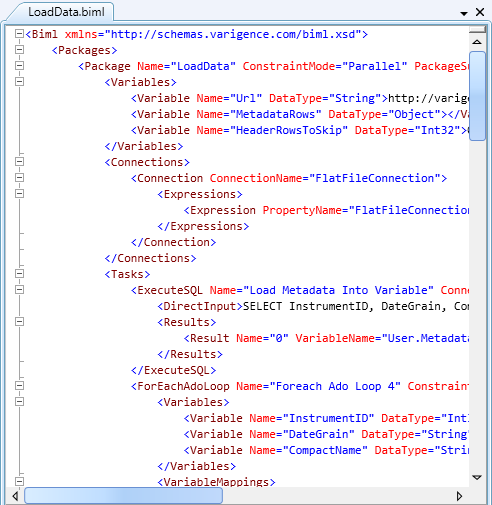Collapse the Results element
Viewport: 492px width, 505px height.
tap(20, 322)
